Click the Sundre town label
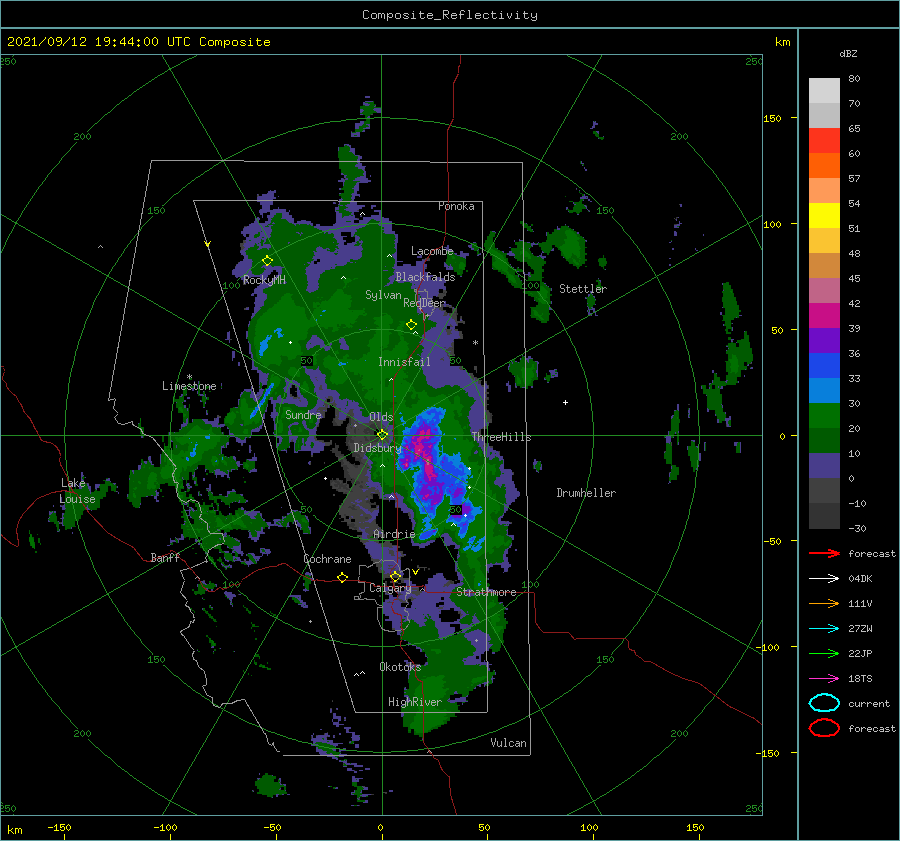 tap(303, 414)
